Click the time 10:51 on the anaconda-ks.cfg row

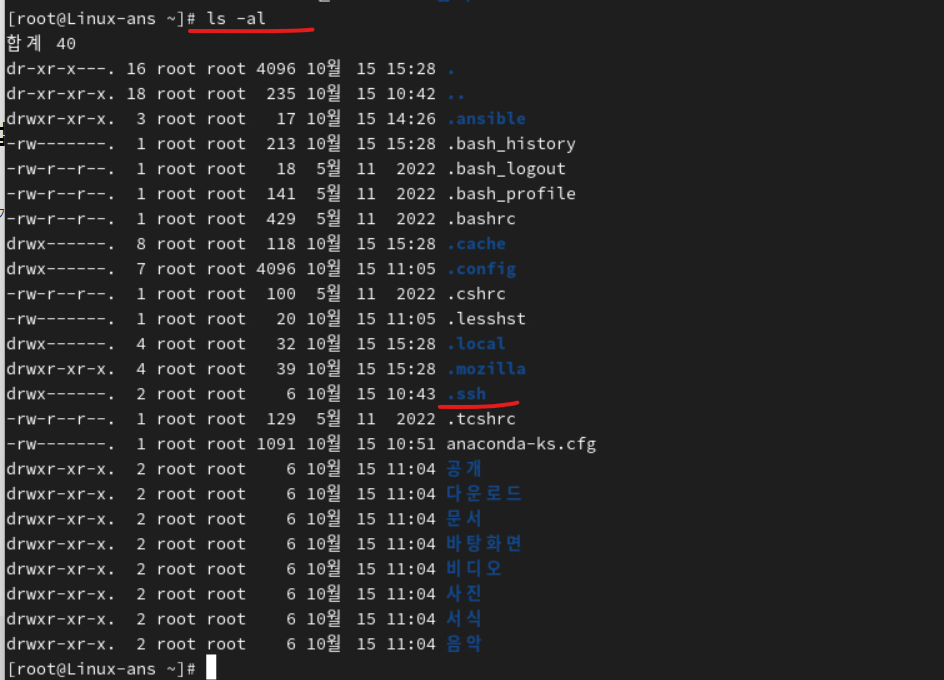[x=411, y=444]
